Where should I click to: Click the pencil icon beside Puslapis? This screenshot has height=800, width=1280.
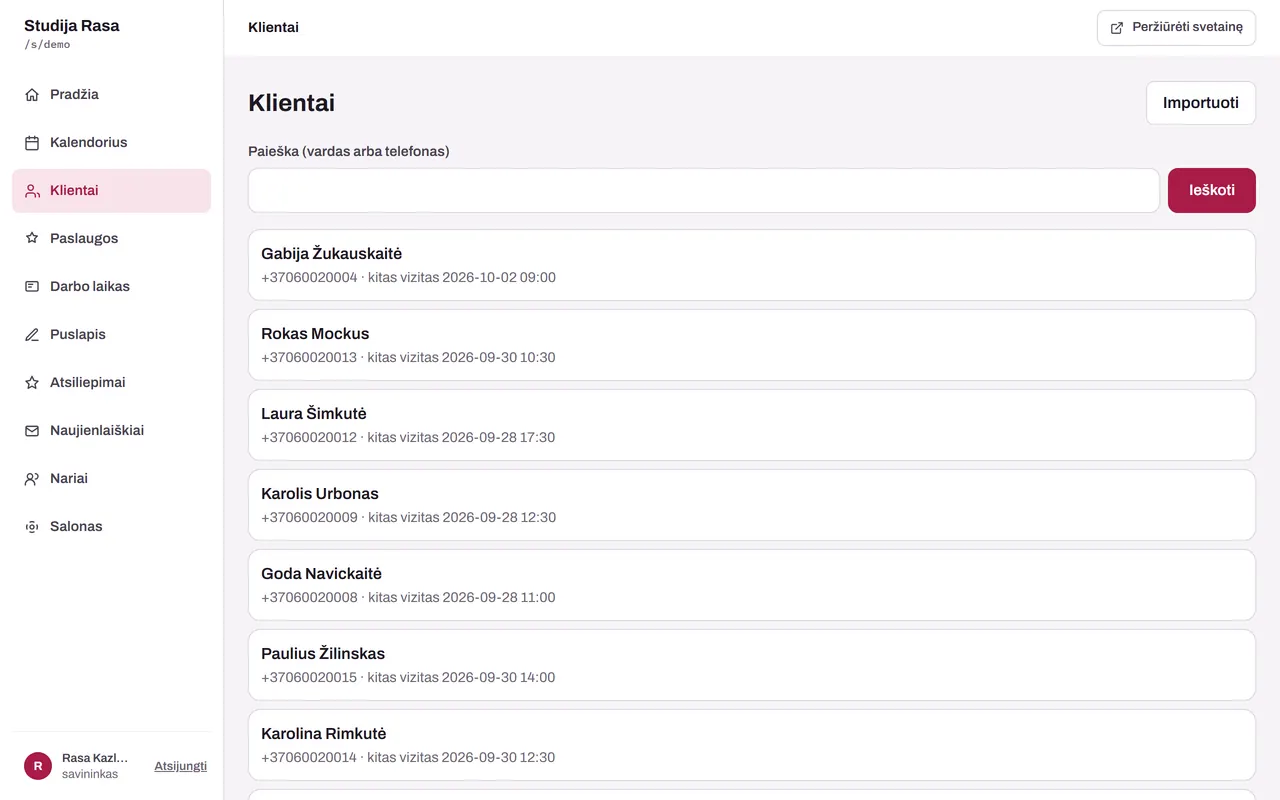click(x=32, y=335)
